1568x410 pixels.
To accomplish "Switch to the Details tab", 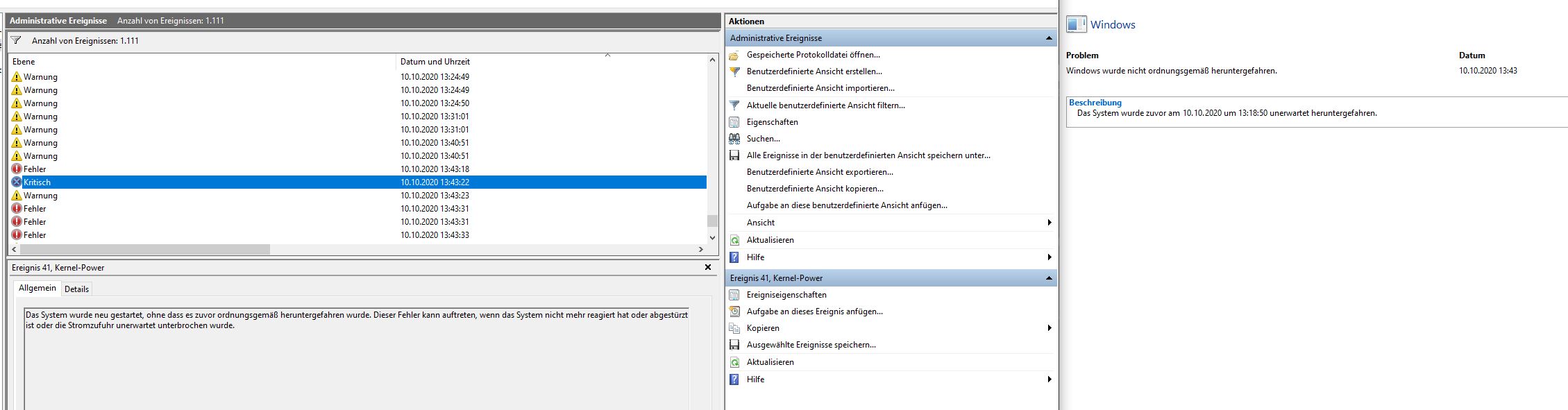I will (76, 289).
